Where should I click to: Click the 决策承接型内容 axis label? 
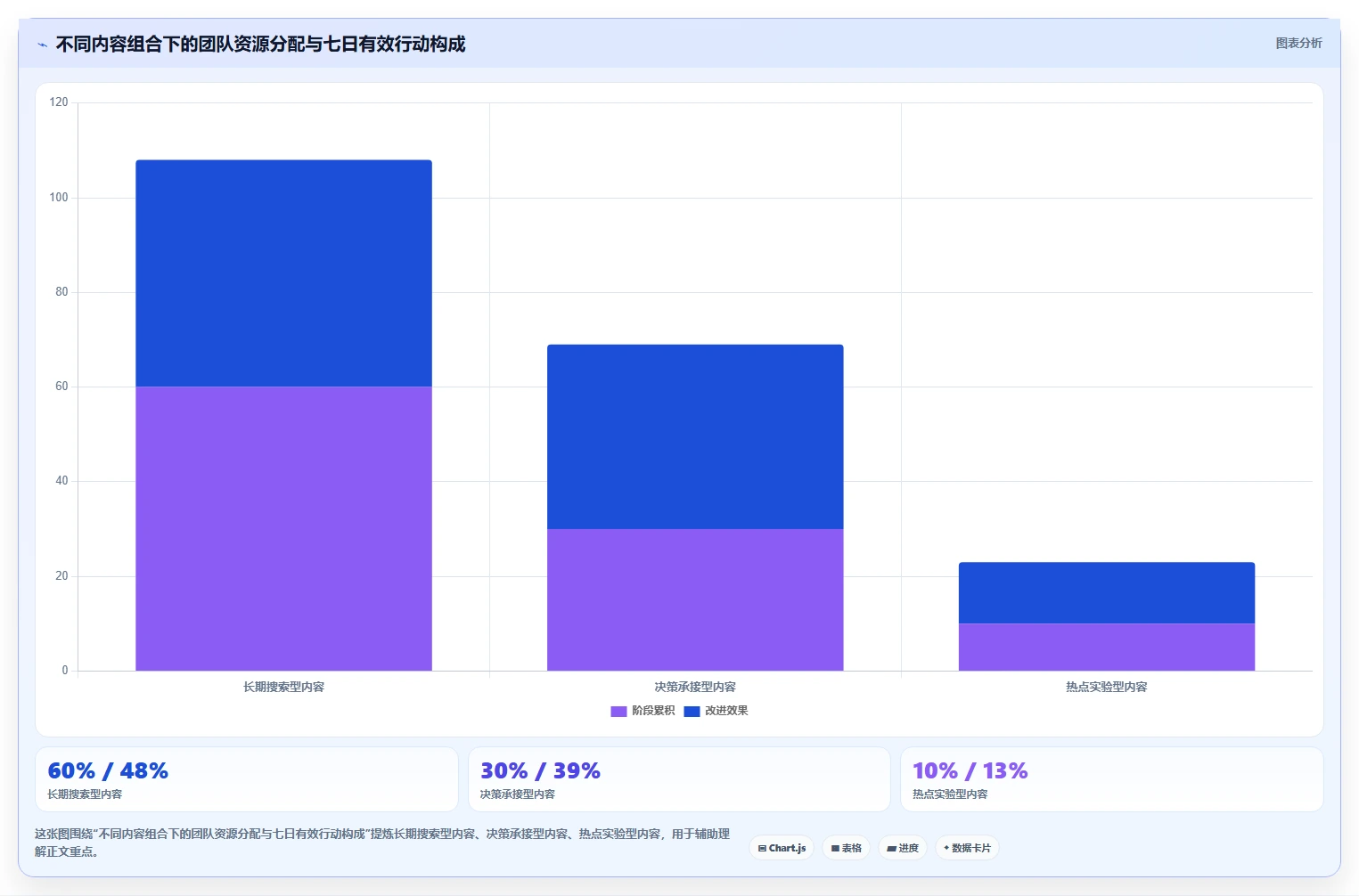pyautogui.click(x=695, y=687)
